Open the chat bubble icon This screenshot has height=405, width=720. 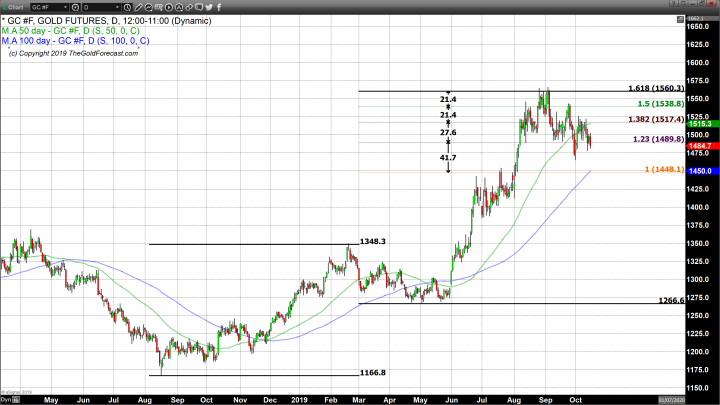199,7
